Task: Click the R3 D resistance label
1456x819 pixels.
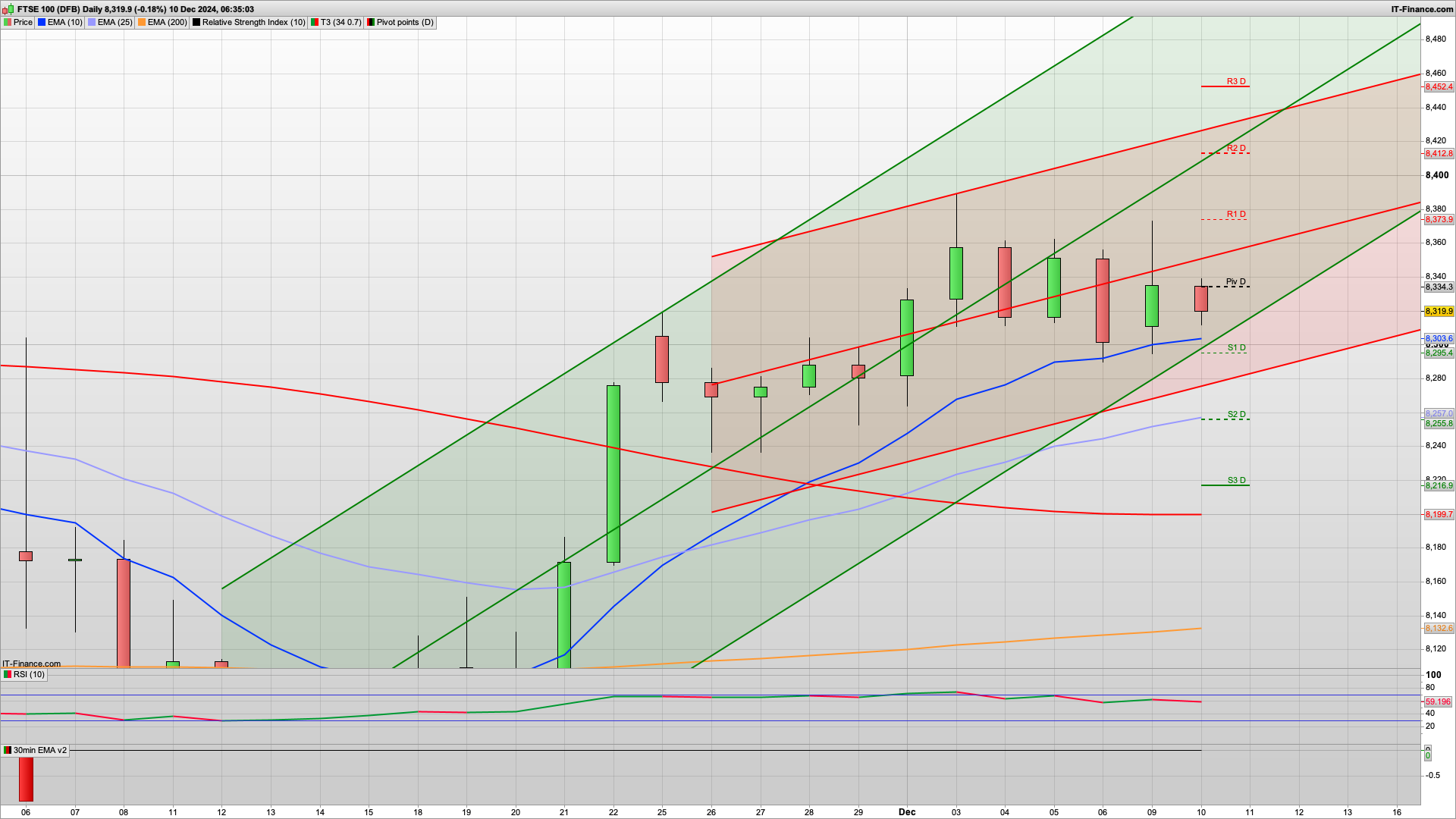Action: click(1236, 82)
